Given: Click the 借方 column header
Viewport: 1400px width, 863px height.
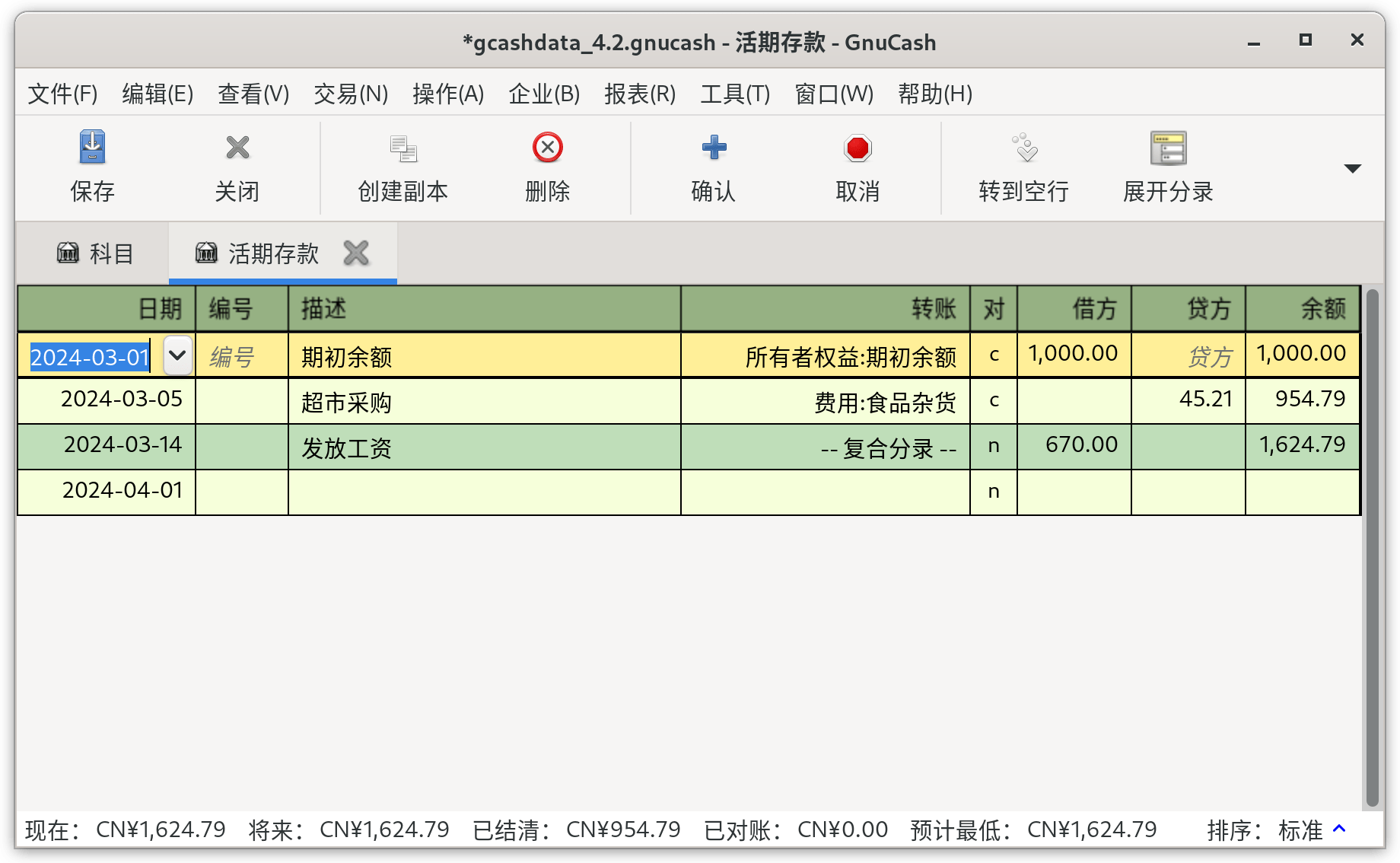Looking at the screenshot, I should tap(1074, 308).
